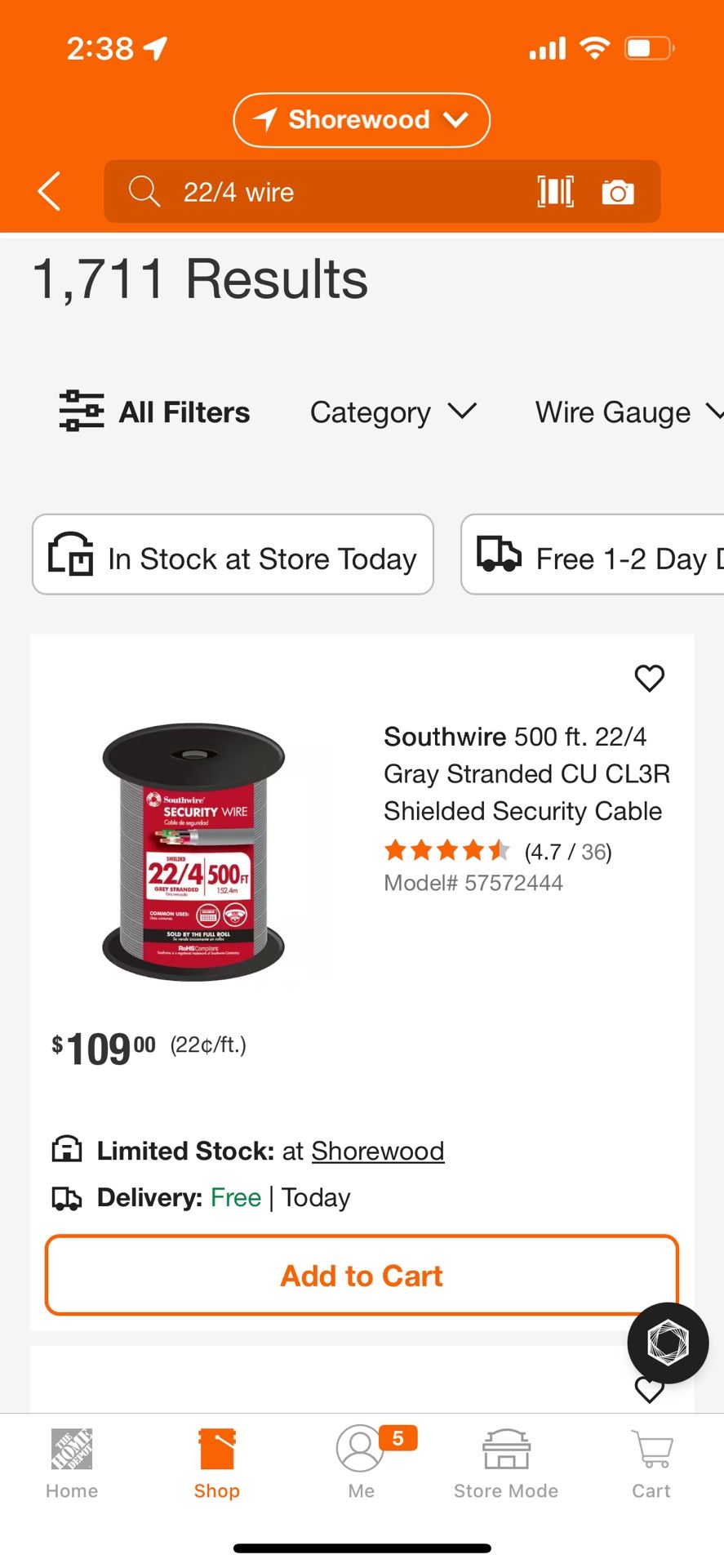
Task: Open the barcode scanner icon
Action: [555, 192]
